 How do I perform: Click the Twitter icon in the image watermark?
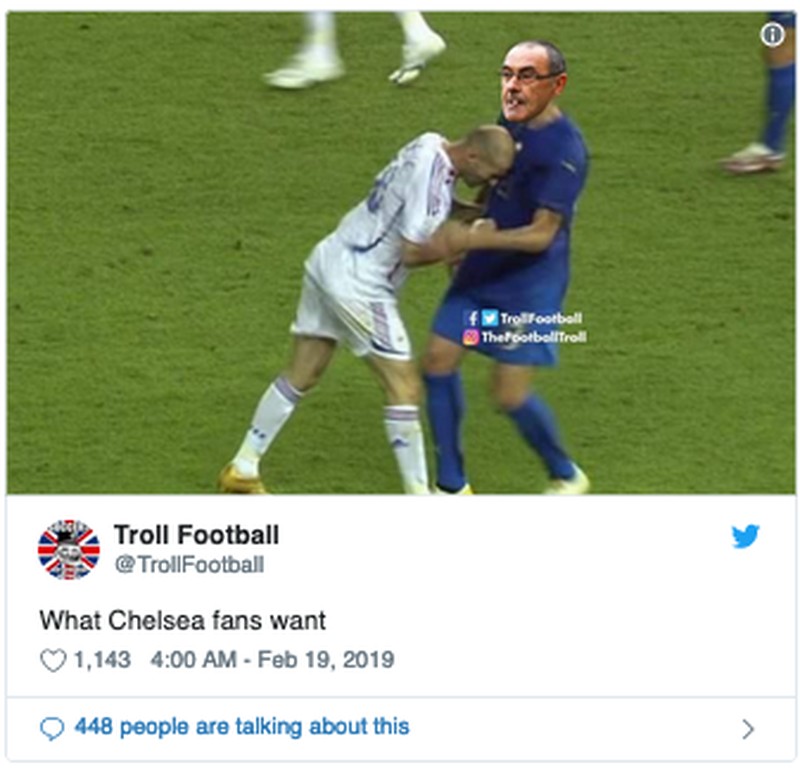[489, 318]
